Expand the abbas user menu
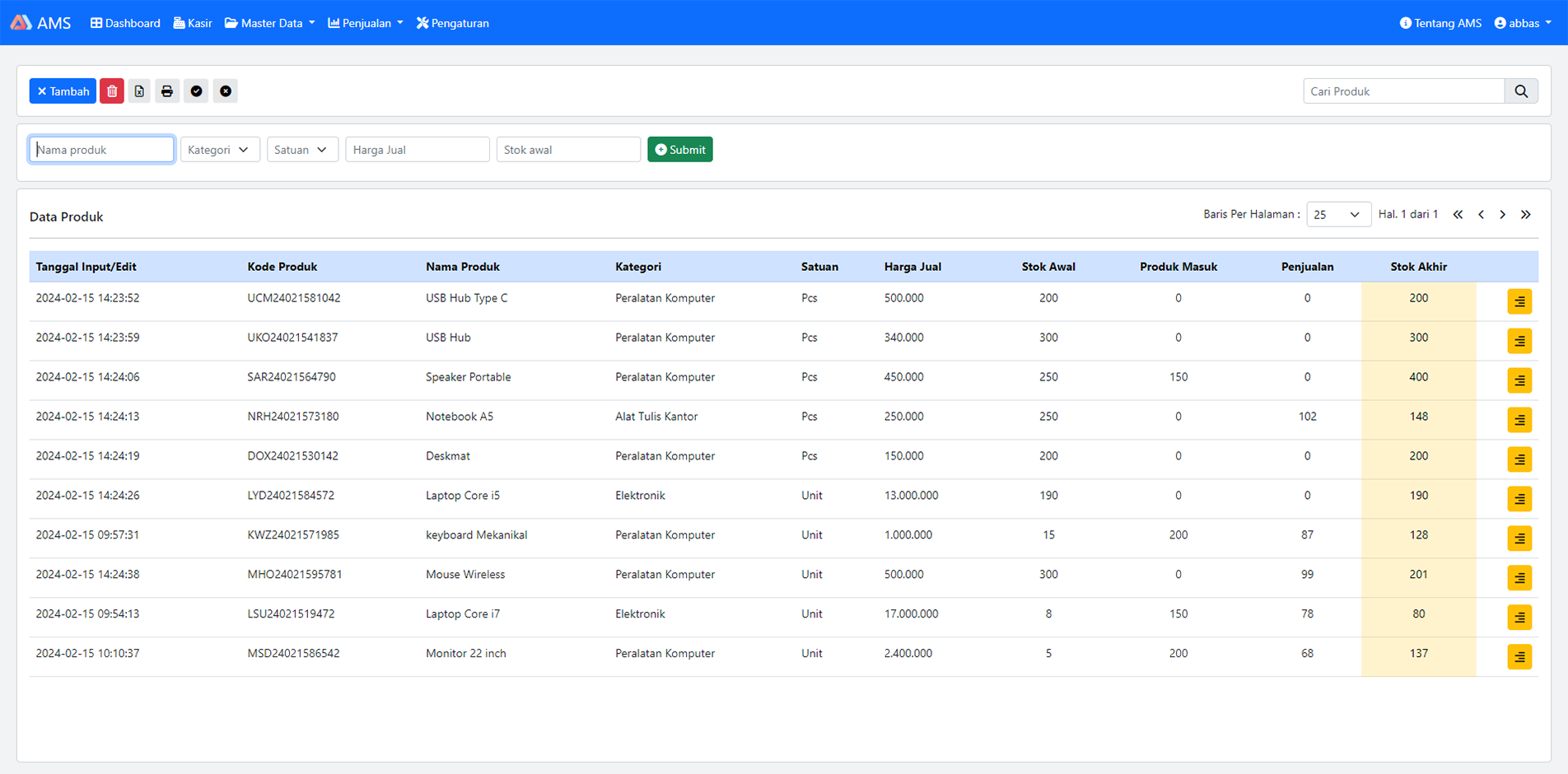Image resolution: width=1568 pixels, height=774 pixels. (x=1523, y=23)
